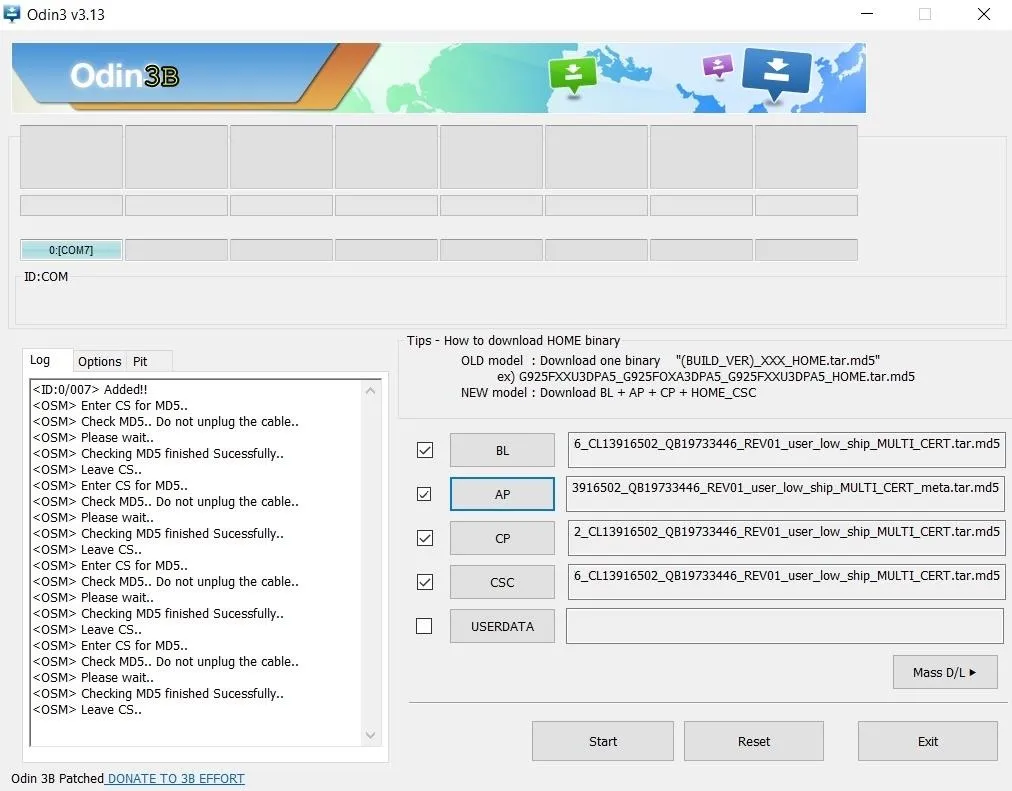Click the blue download icon in banner
Screen dimensions: 1012x791
click(x=776, y=75)
